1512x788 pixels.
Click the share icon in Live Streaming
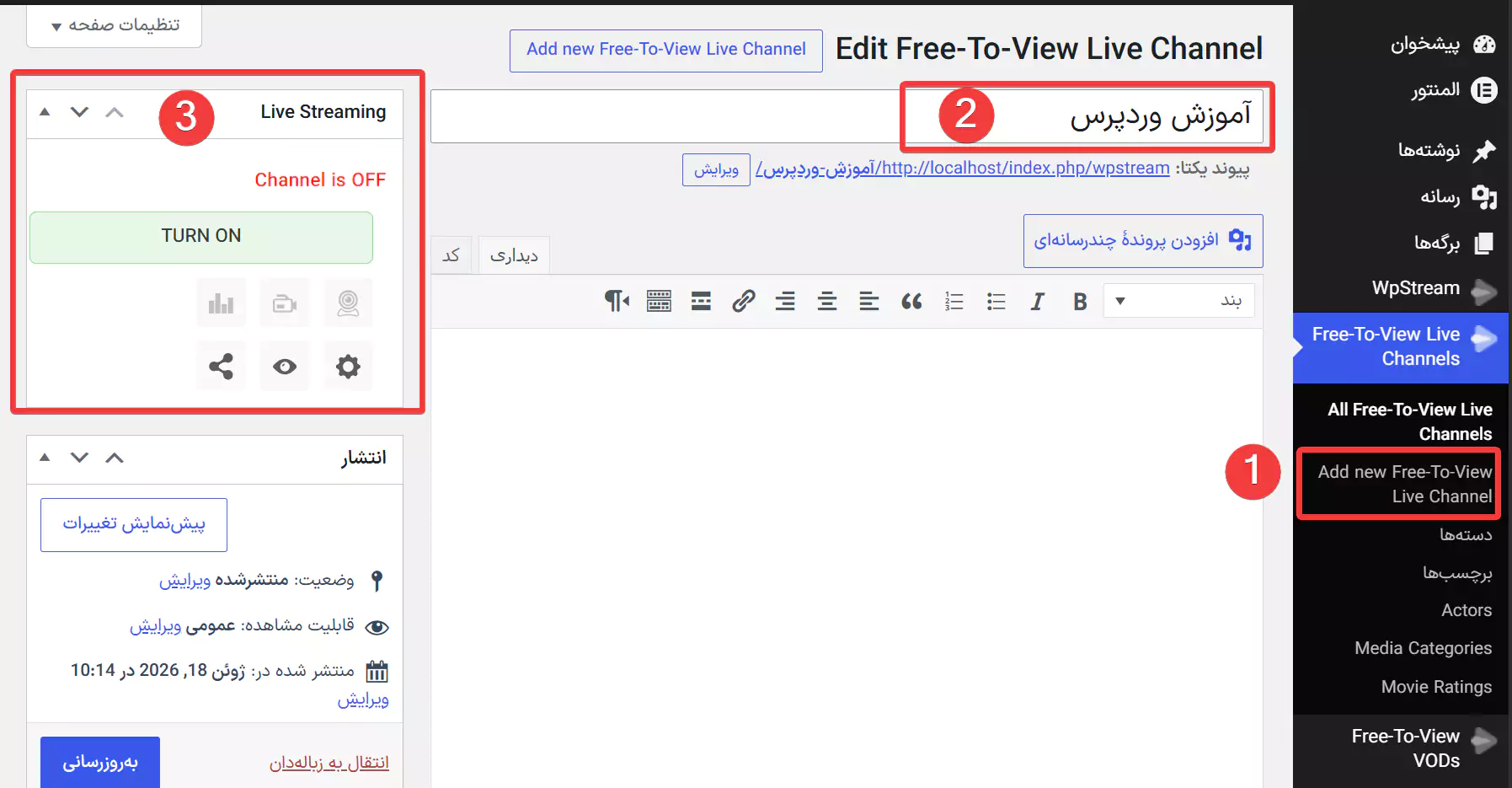pyautogui.click(x=221, y=366)
